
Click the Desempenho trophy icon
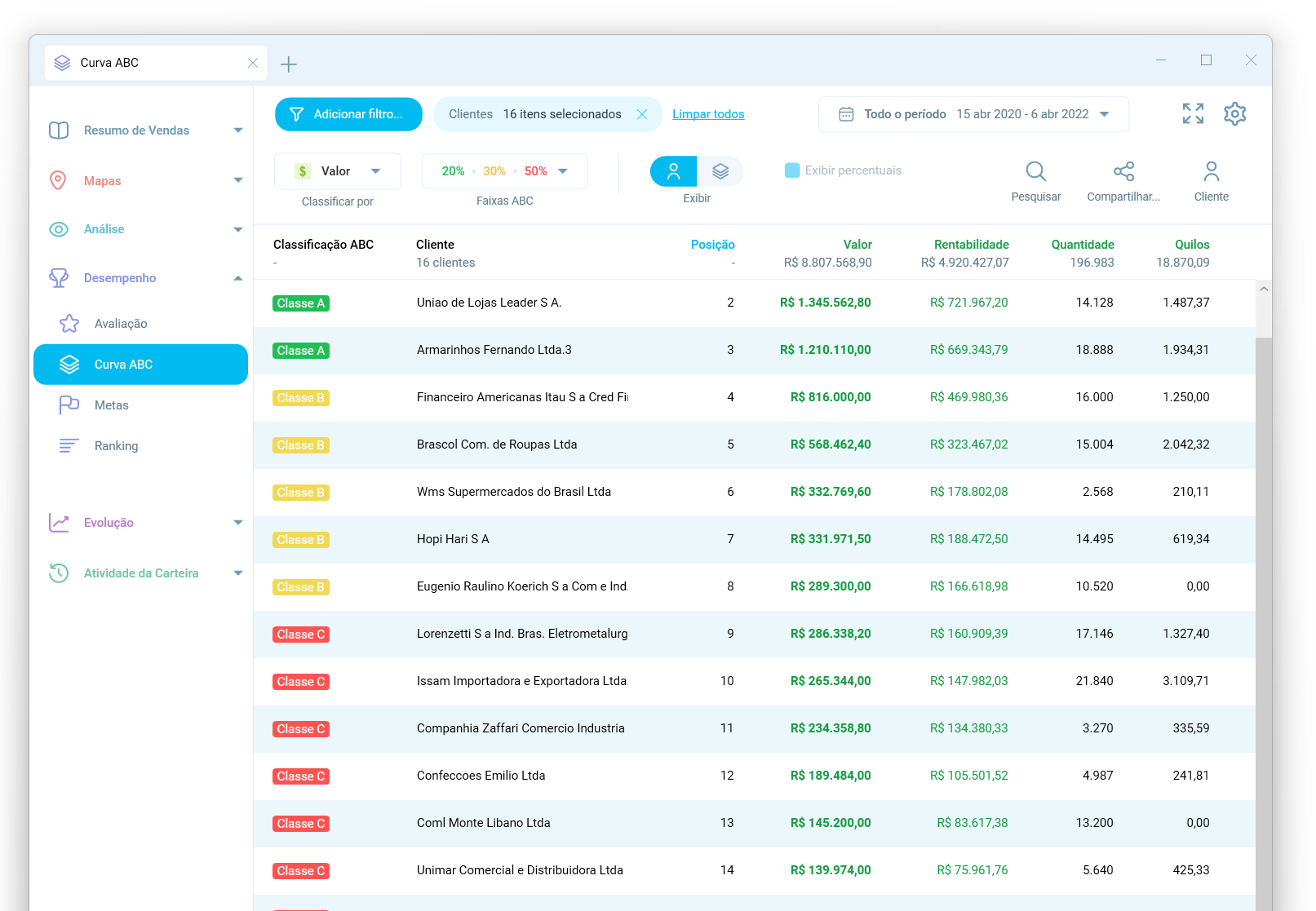click(59, 278)
